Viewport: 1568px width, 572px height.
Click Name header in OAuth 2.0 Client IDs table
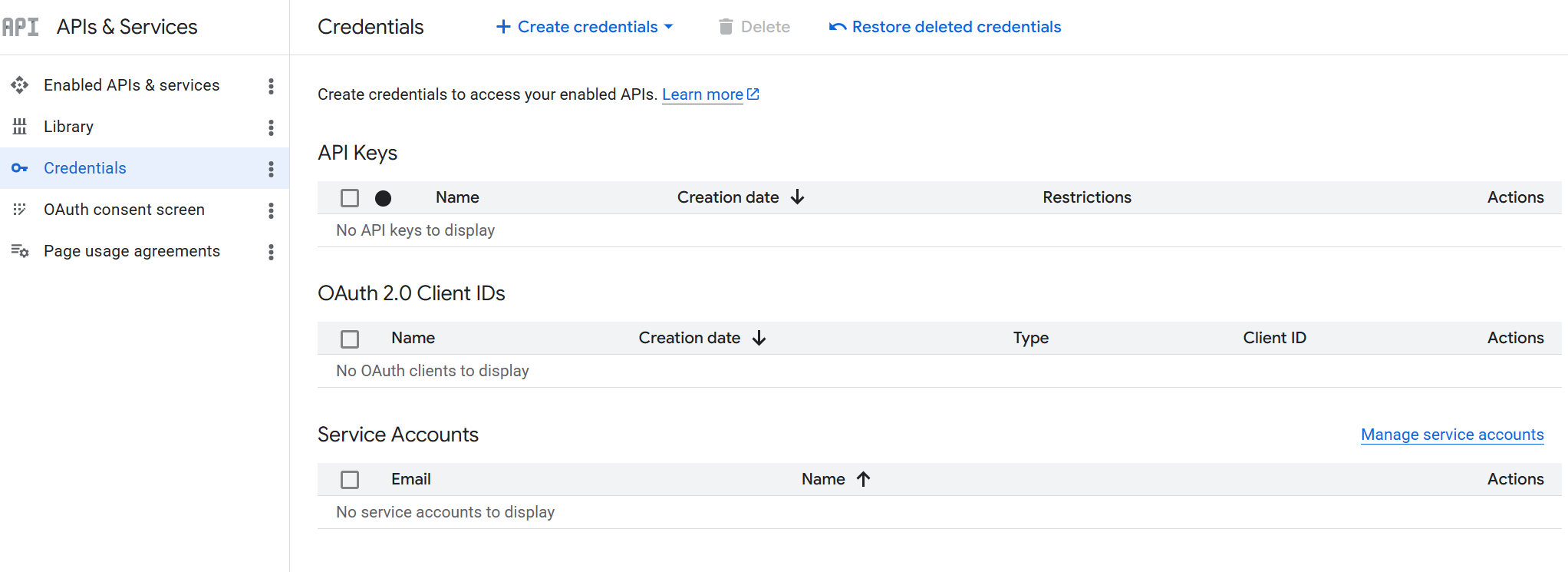413,338
